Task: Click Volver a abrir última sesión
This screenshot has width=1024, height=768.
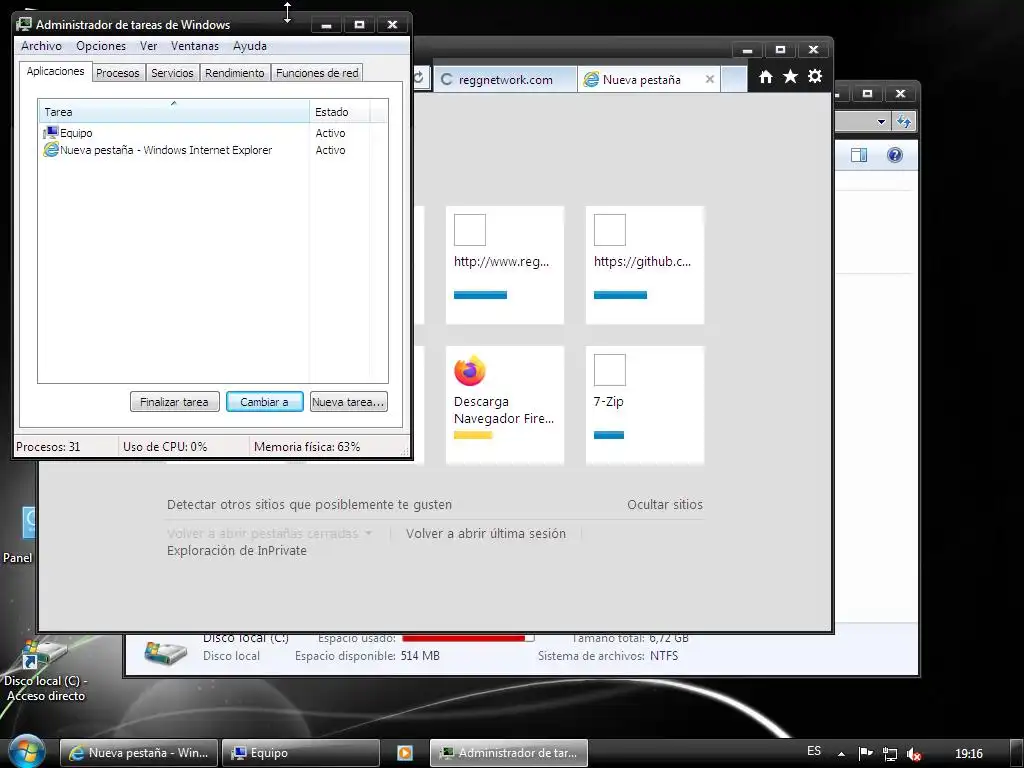Action: (x=486, y=534)
